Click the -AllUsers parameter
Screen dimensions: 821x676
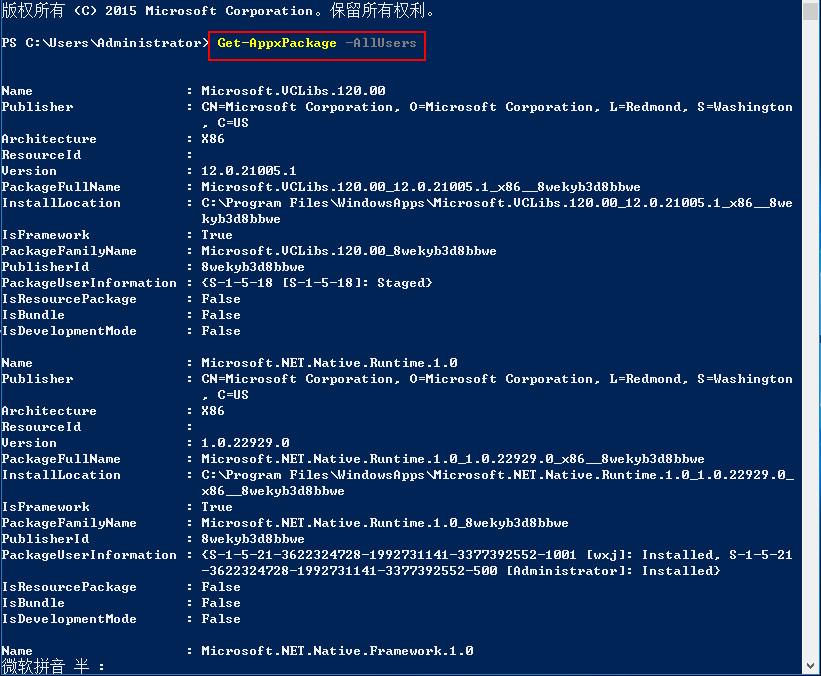(380, 43)
